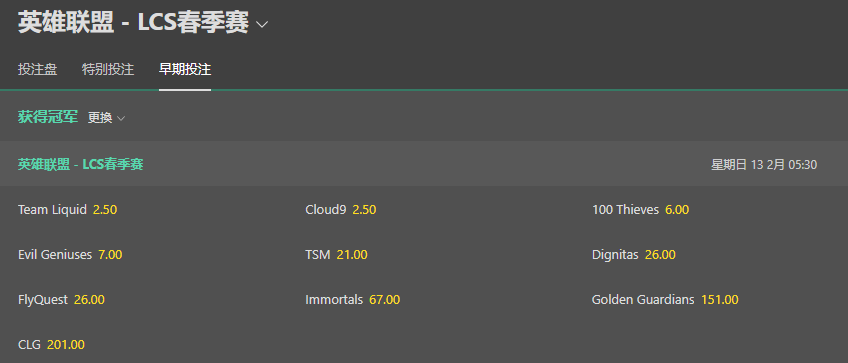
Task: Select the 早期投注 tab
Action: pos(185,69)
